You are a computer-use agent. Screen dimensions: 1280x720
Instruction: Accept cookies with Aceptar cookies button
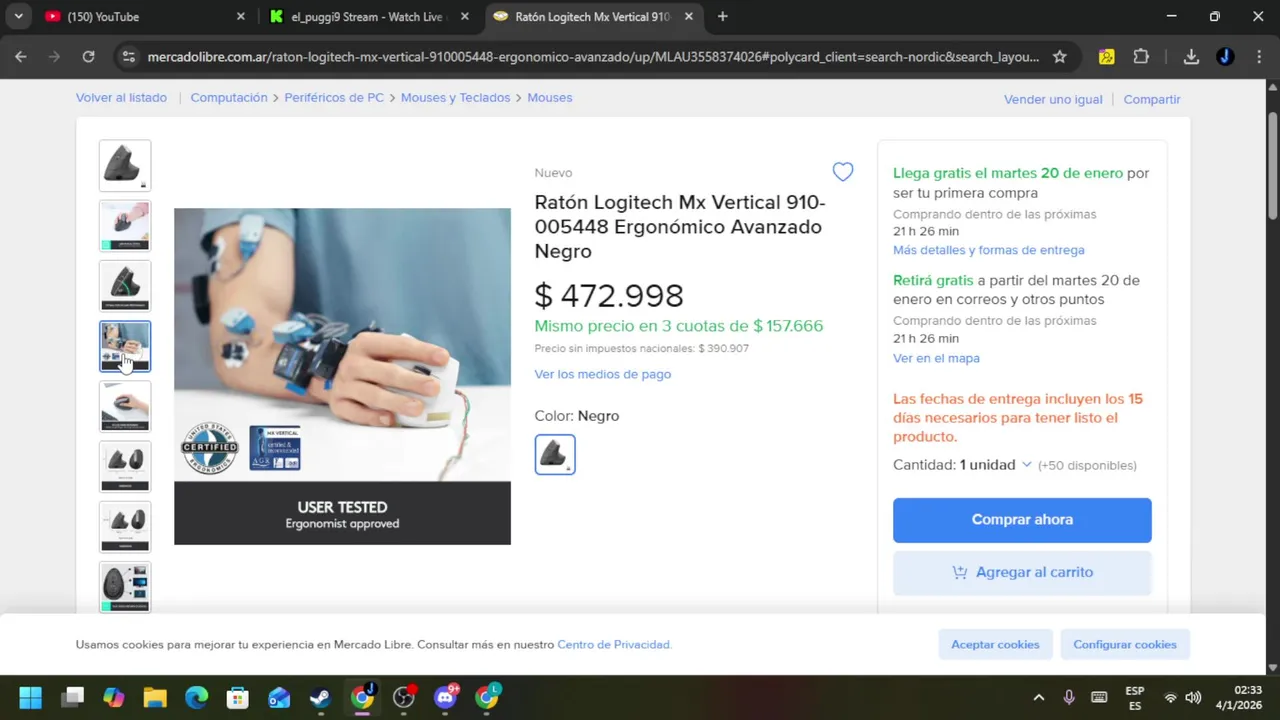click(x=995, y=644)
